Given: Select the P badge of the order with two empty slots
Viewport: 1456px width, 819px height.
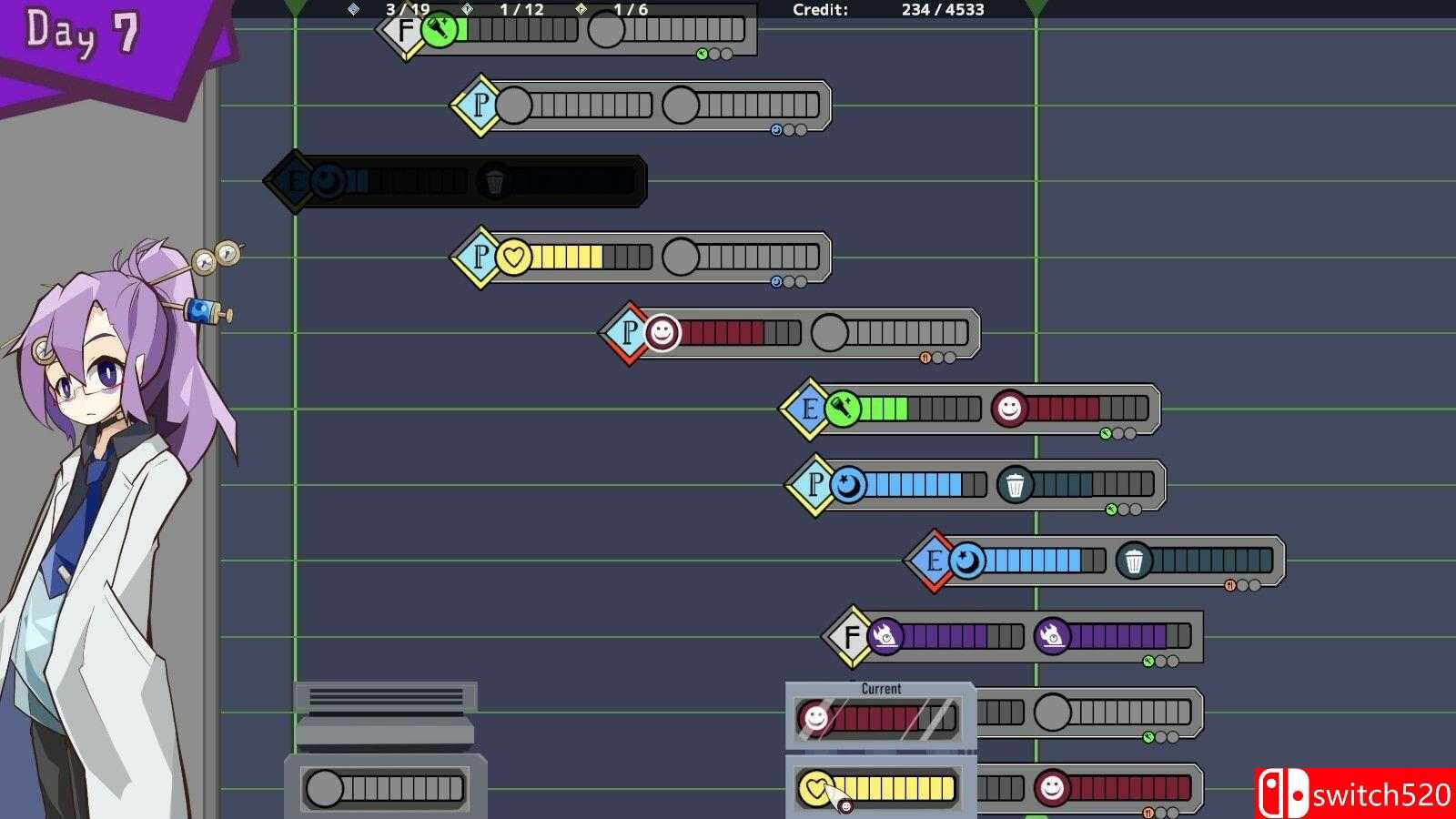Looking at the screenshot, I should pyautogui.click(x=480, y=106).
